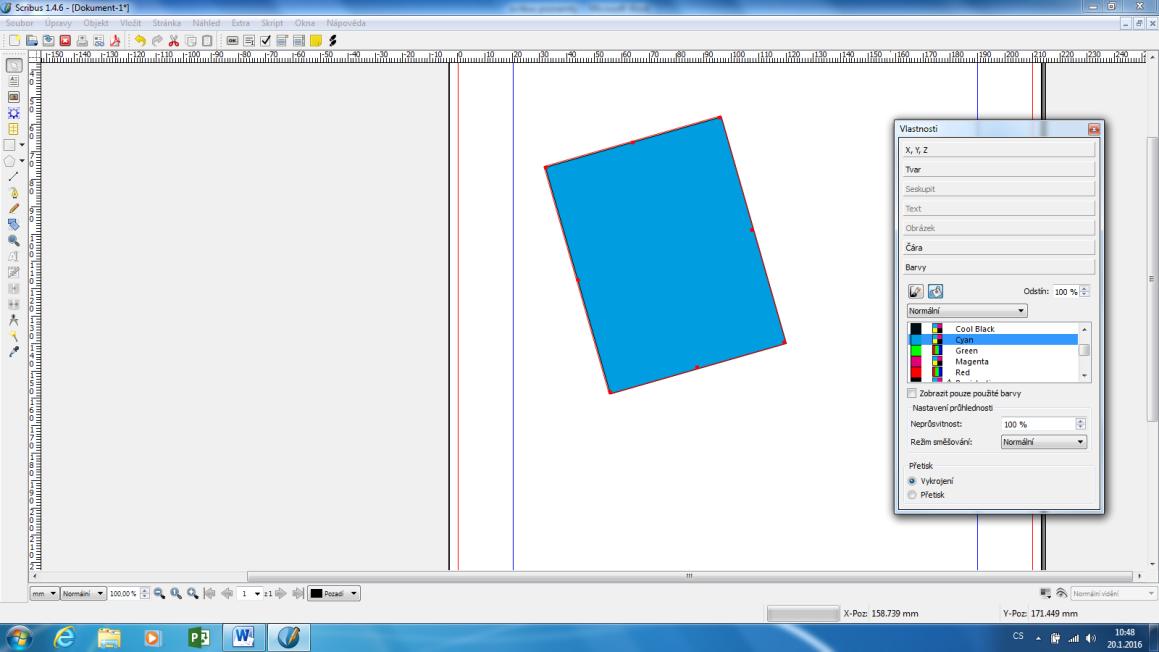
Task: Select the Image Frame tool
Action: 13,97
